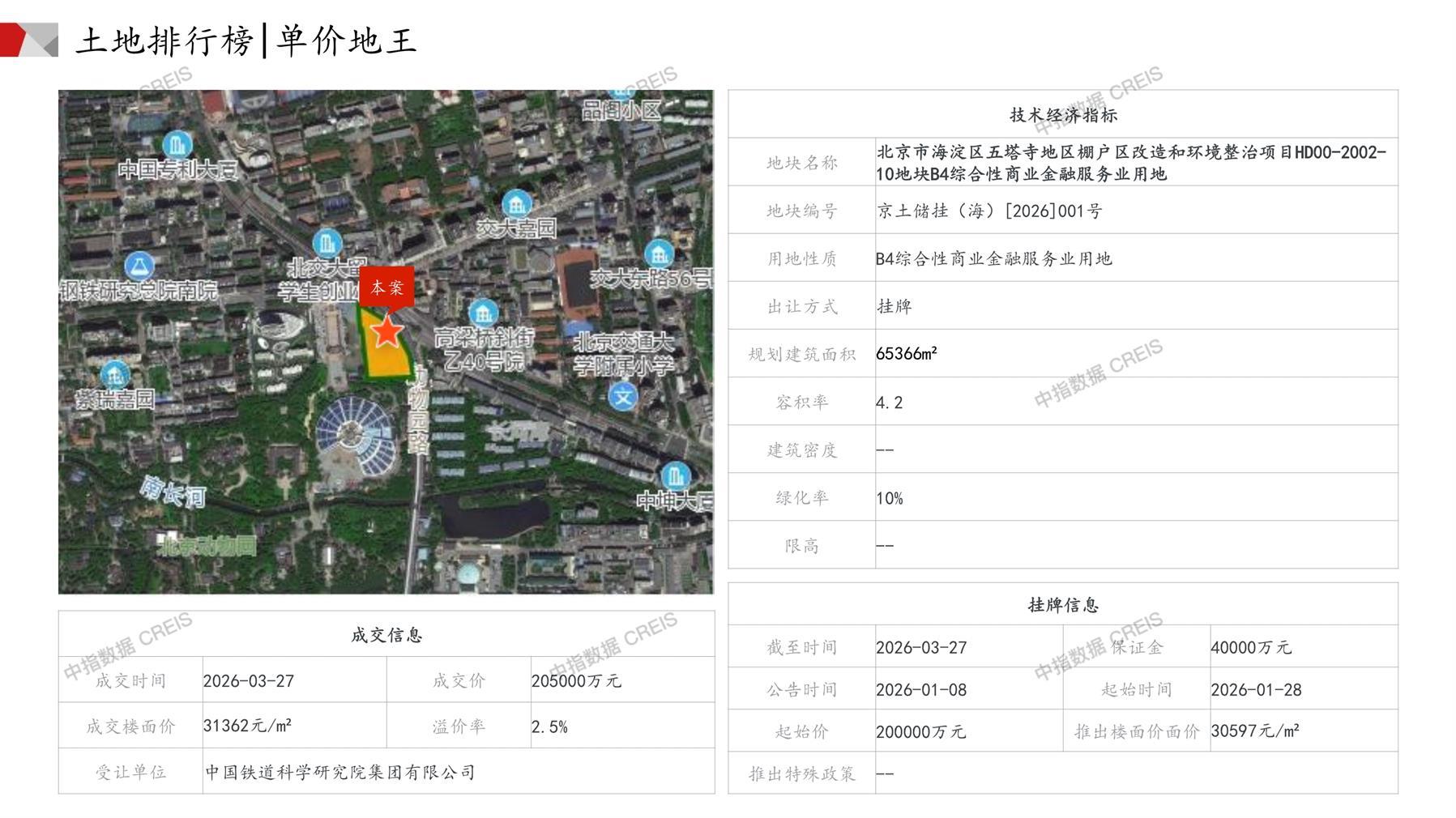Select the flask icon for 钢铁研究总院南院
This screenshot has width=1456, height=818.
tap(139, 265)
